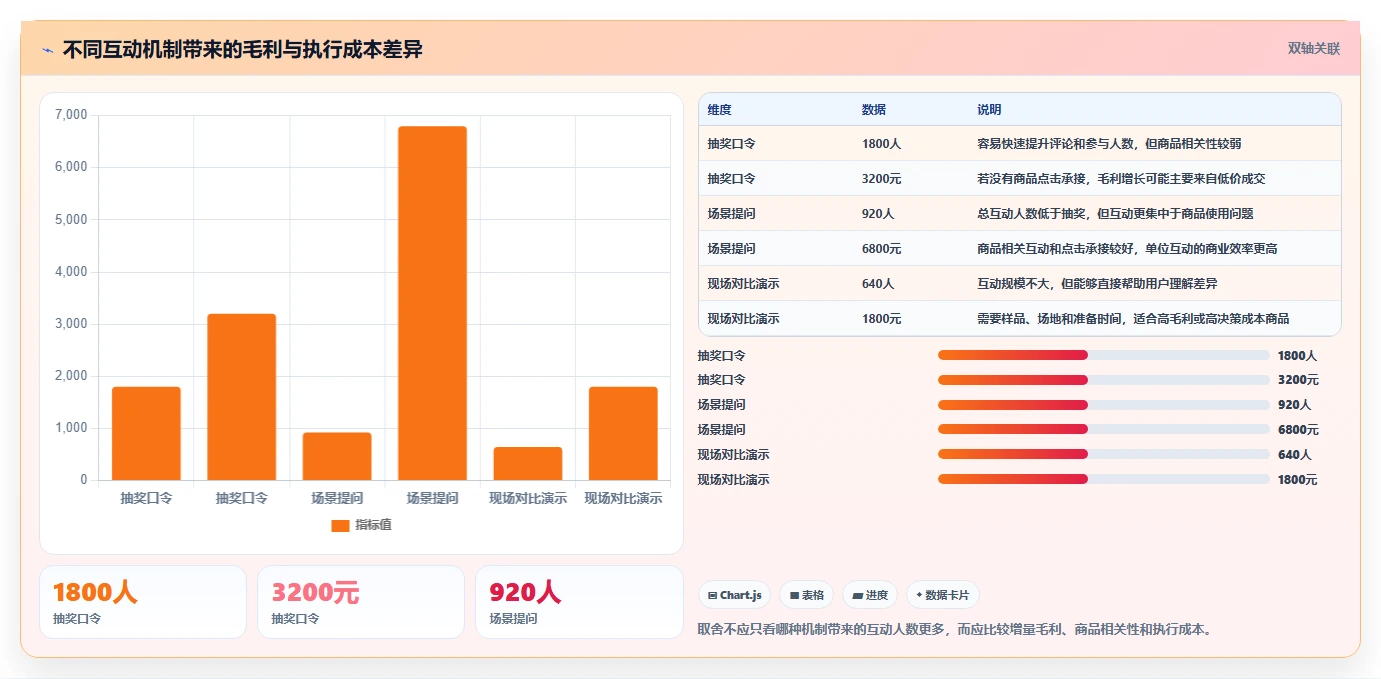Click the 抽奖口令 chart bar reaching 3,200
Viewport: 1381px width, 679px height.
pos(242,397)
